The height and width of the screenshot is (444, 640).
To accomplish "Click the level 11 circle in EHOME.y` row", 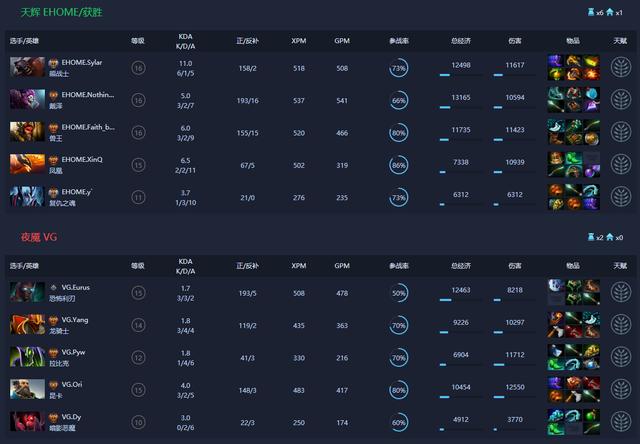I will 138,198.
